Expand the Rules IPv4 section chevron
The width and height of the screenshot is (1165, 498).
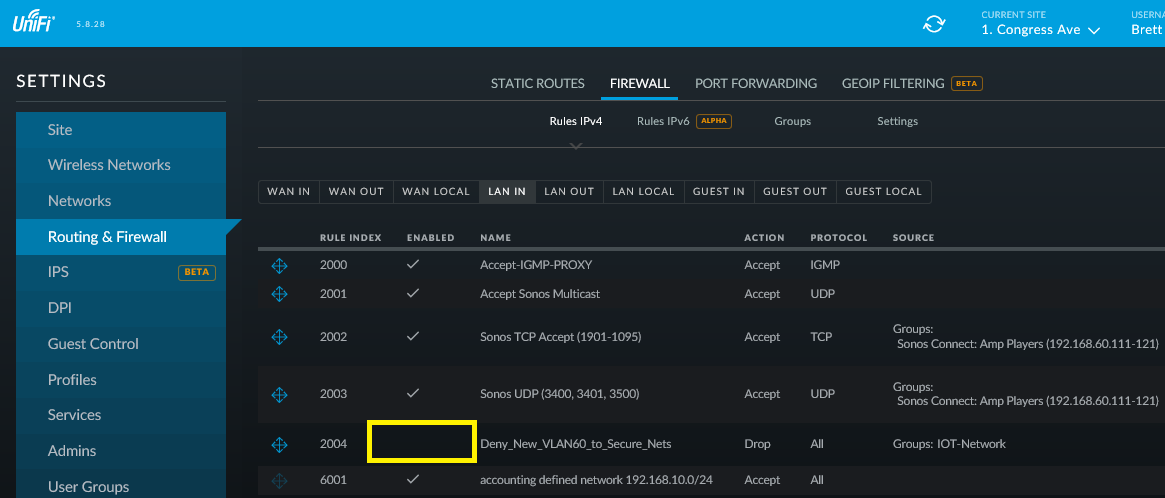click(x=575, y=146)
